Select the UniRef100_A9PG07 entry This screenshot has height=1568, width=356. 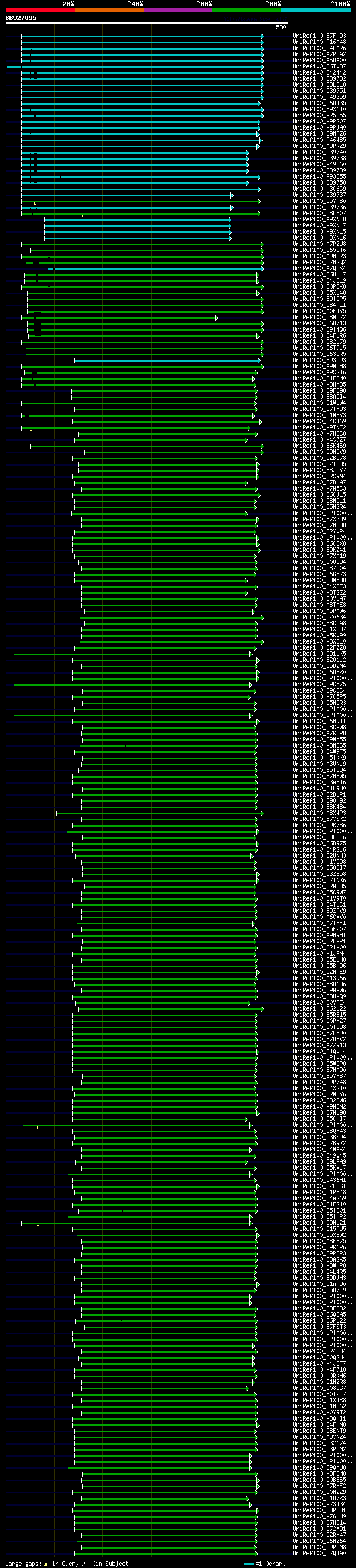click(x=319, y=121)
